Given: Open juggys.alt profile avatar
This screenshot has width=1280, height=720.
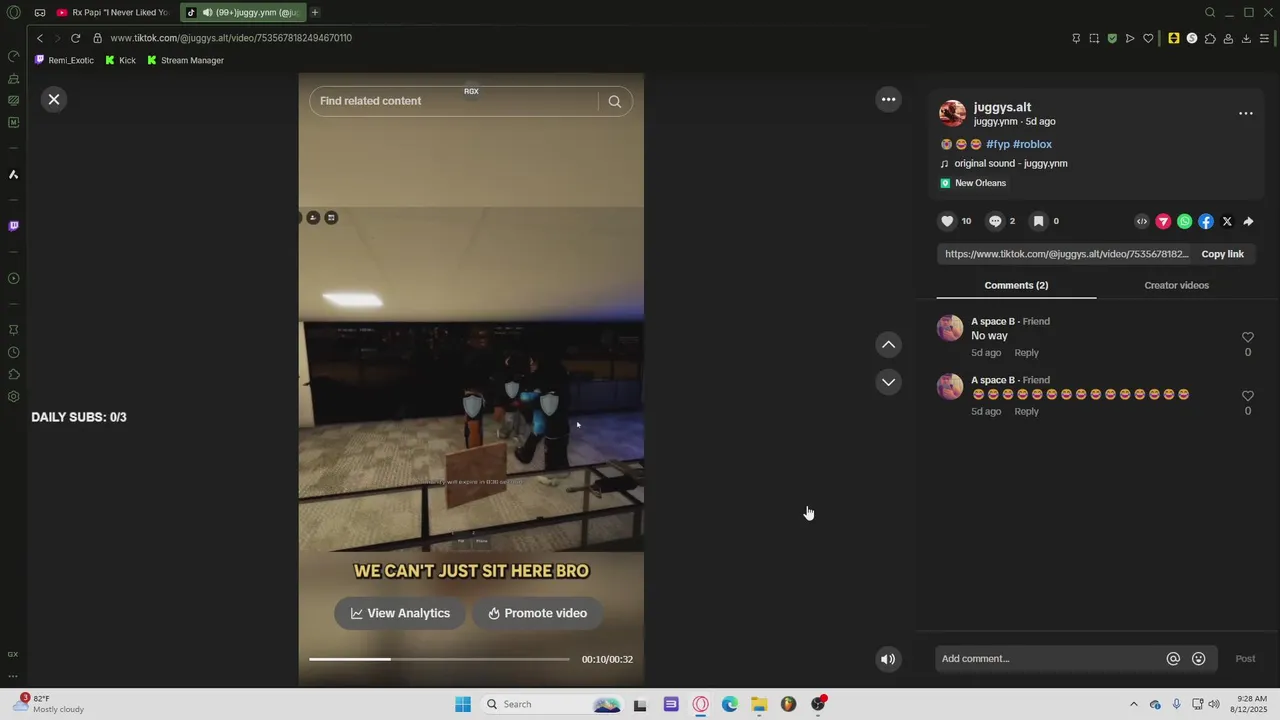Looking at the screenshot, I should pyautogui.click(x=952, y=113).
